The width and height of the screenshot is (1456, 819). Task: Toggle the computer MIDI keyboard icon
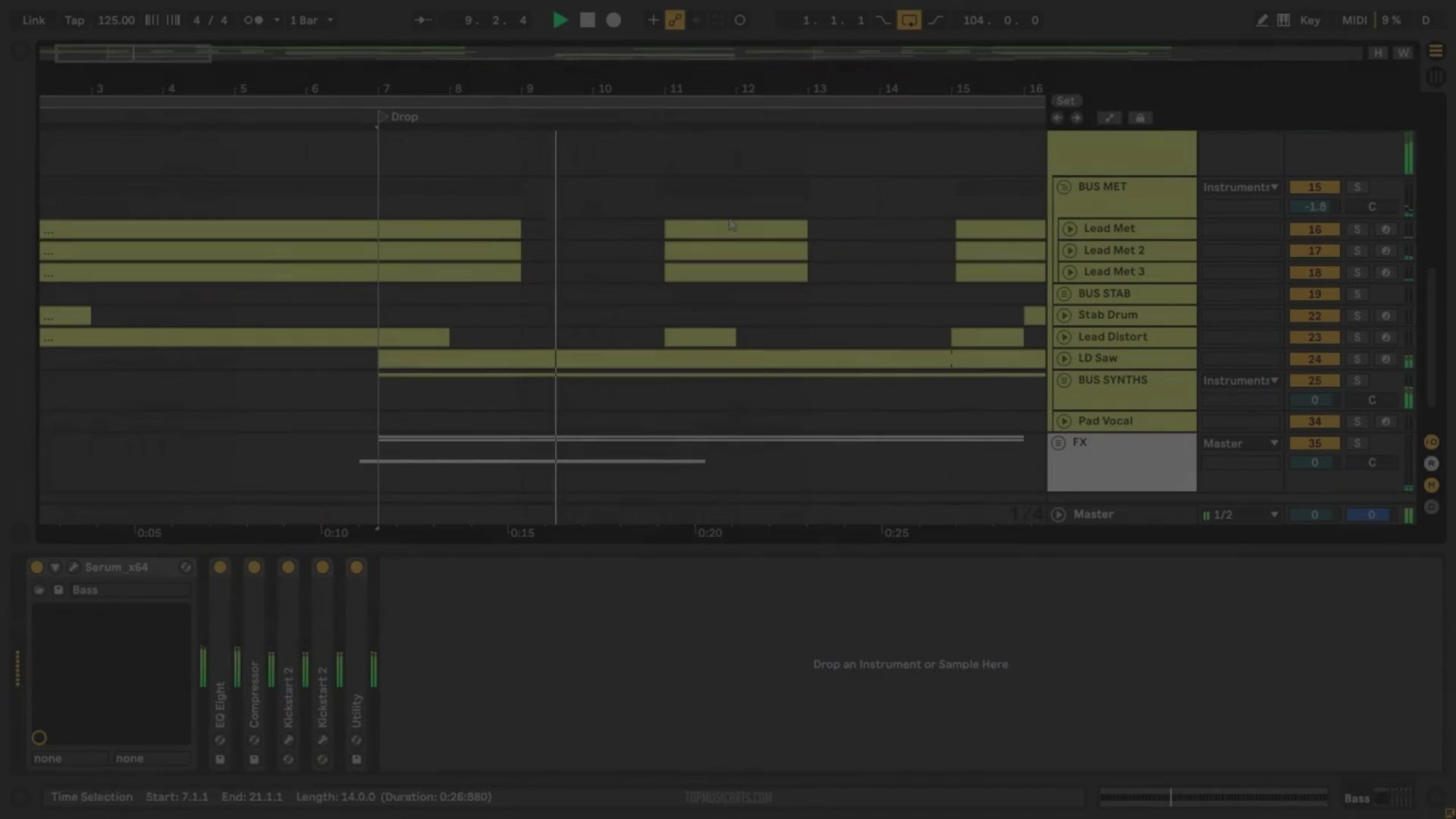pyautogui.click(x=1283, y=20)
